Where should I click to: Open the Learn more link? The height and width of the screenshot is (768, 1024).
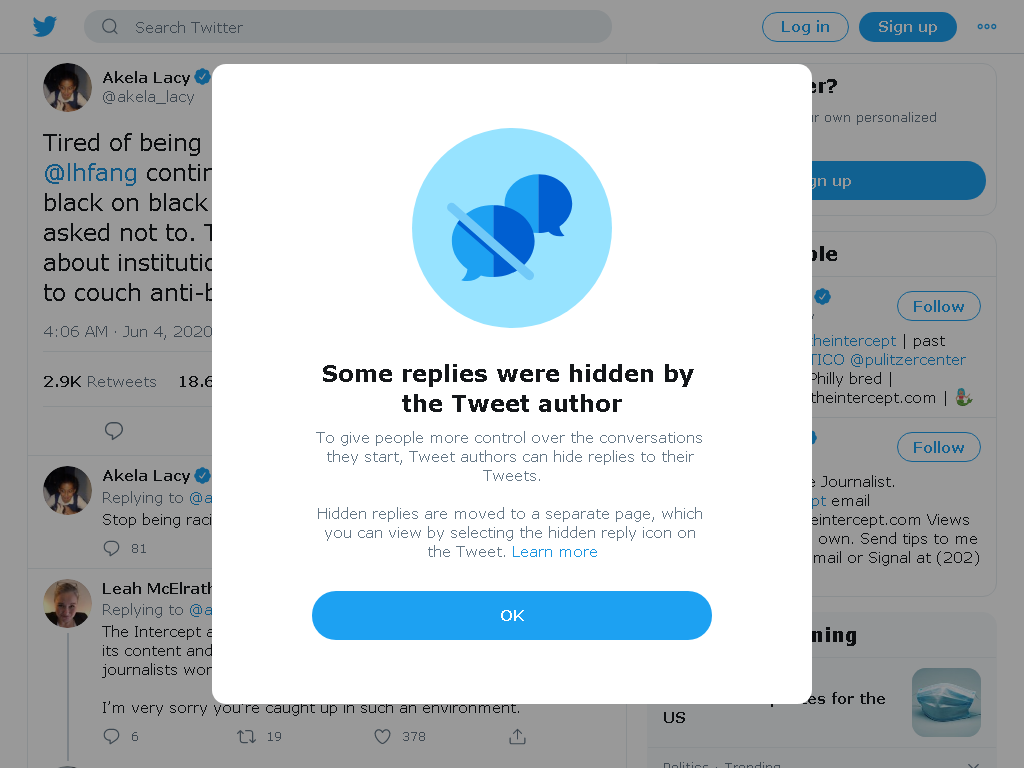(554, 552)
